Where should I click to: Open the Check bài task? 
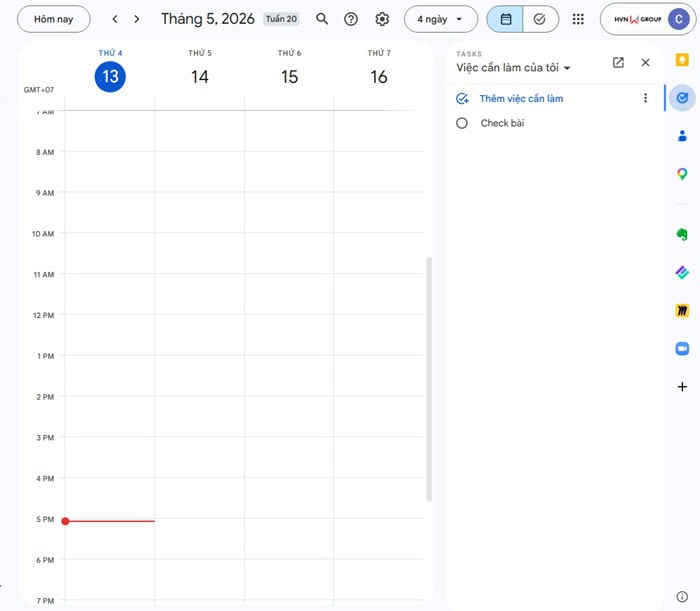coord(502,123)
